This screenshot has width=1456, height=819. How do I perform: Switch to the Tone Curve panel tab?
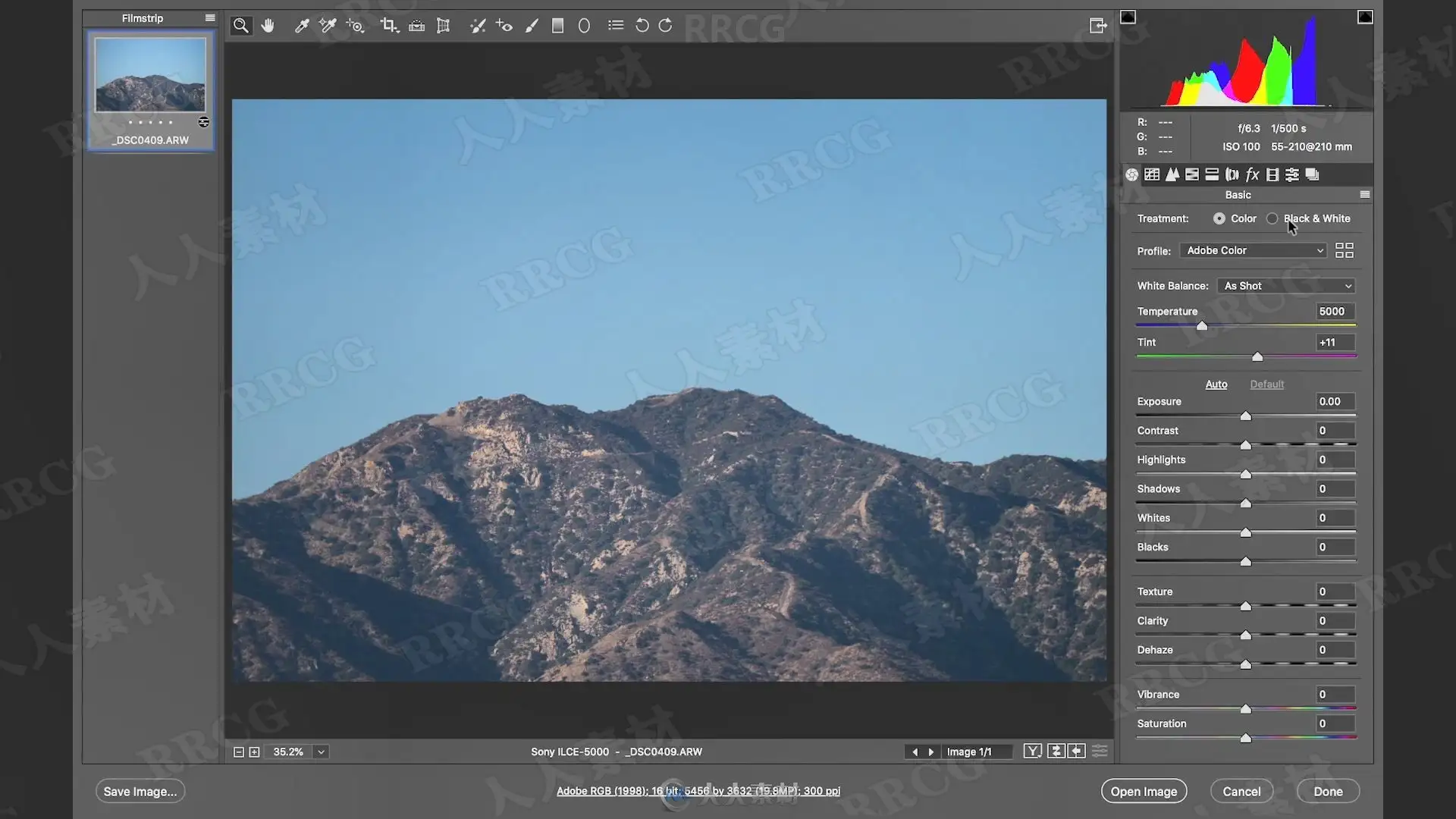coord(1152,174)
